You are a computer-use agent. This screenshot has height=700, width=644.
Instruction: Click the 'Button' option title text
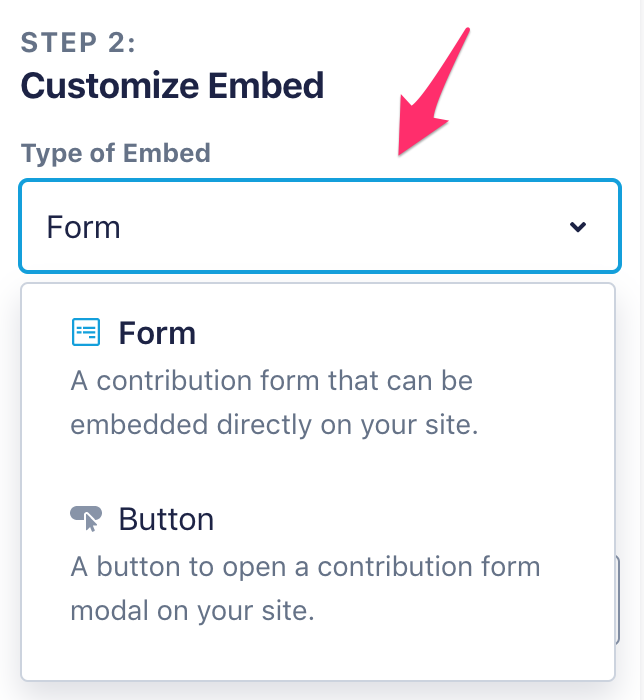[166, 519]
